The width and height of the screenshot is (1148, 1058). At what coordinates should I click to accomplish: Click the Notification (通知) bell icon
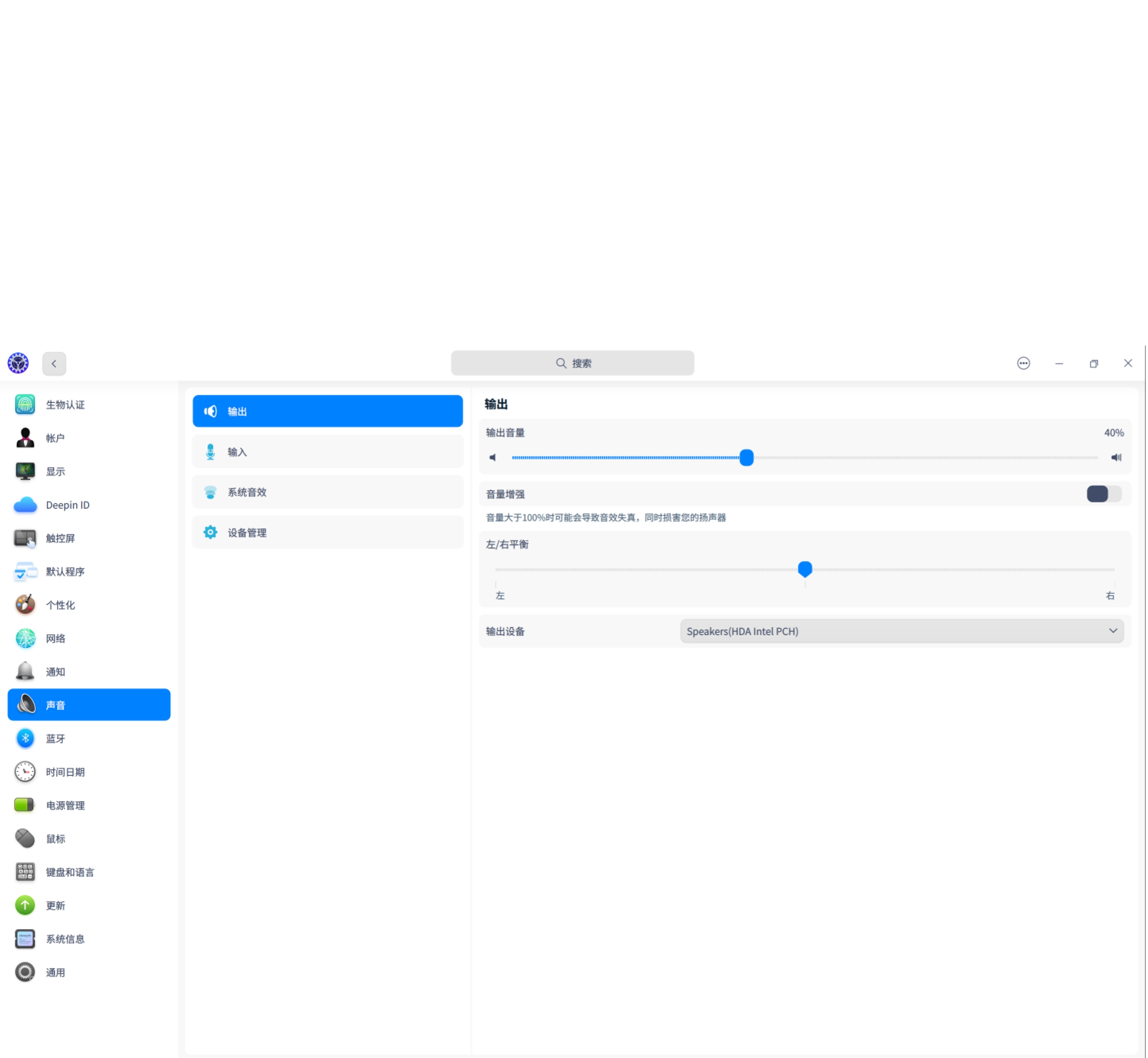point(25,671)
